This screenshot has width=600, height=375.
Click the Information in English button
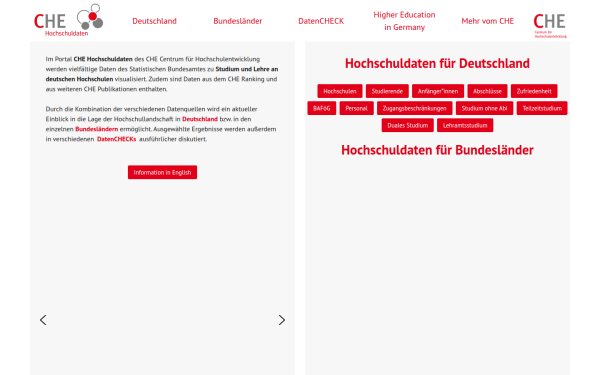[162, 172]
